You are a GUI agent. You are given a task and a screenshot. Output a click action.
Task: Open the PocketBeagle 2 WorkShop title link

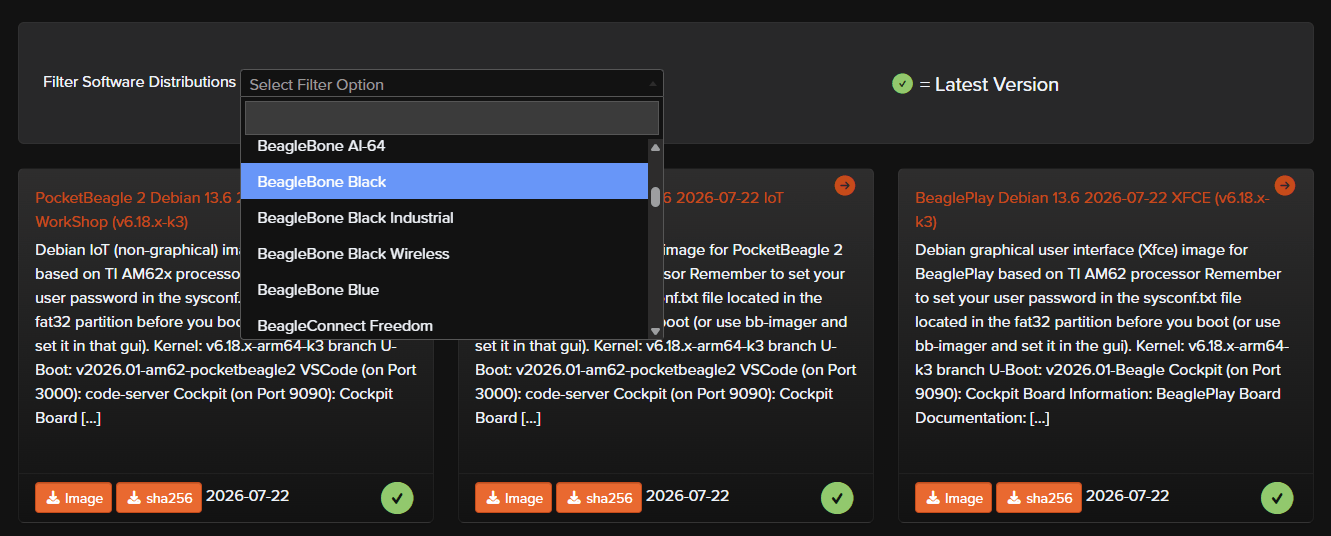click(x=137, y=209)
